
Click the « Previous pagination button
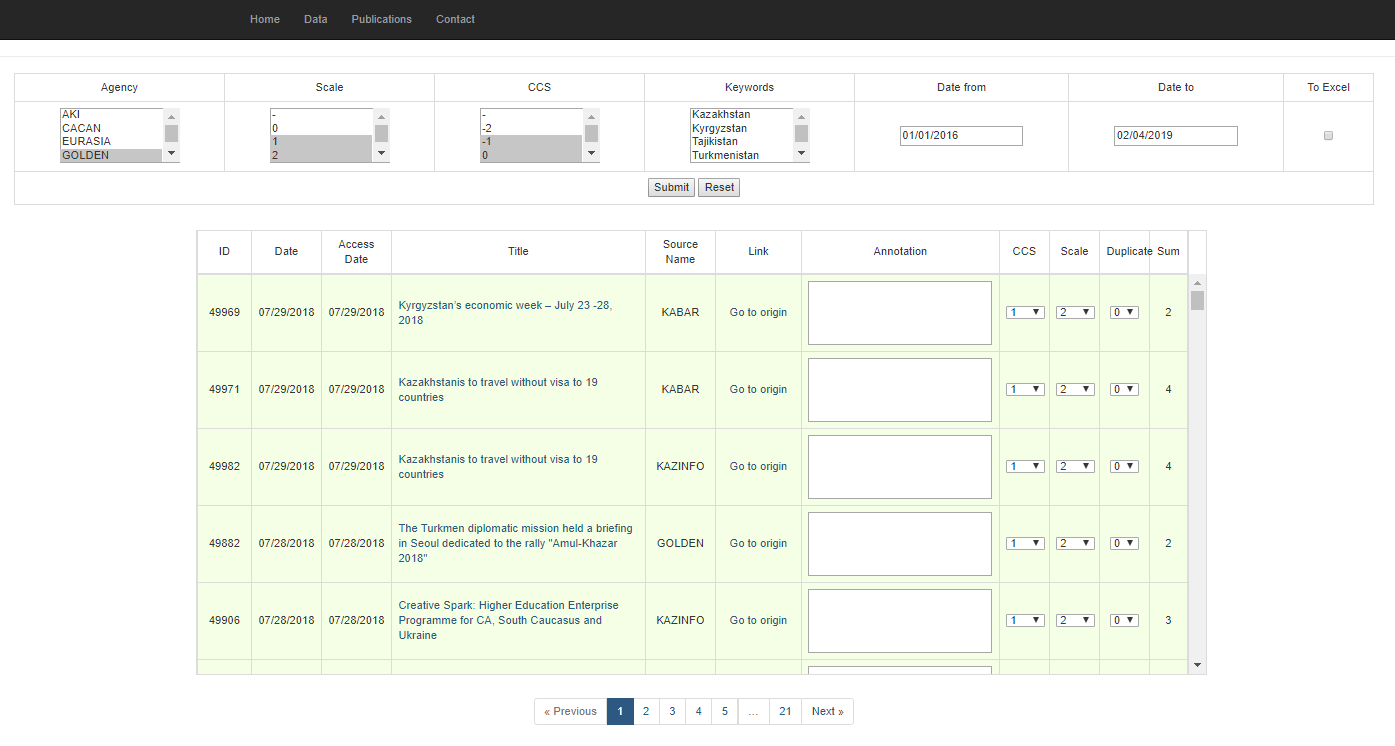click(x=570, y=711)
